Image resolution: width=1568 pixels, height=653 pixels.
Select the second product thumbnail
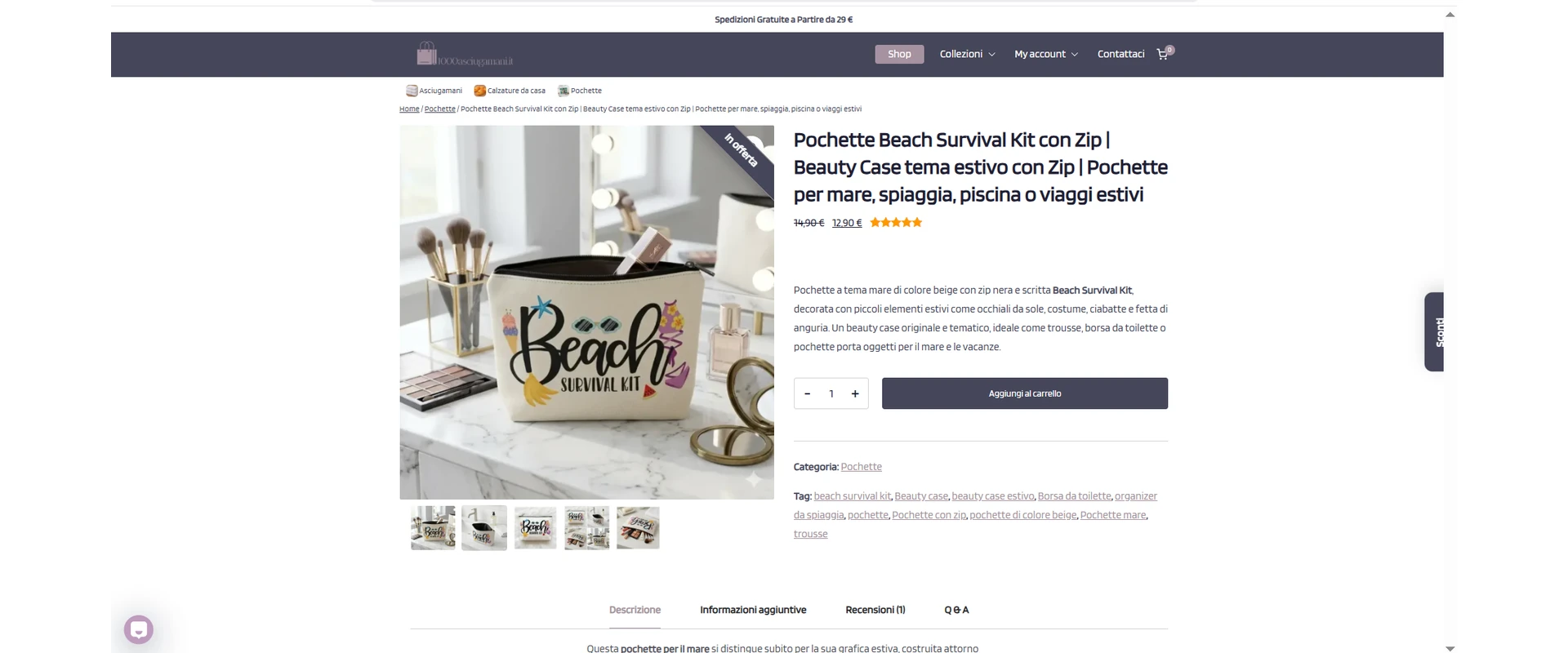pos(484,527)
